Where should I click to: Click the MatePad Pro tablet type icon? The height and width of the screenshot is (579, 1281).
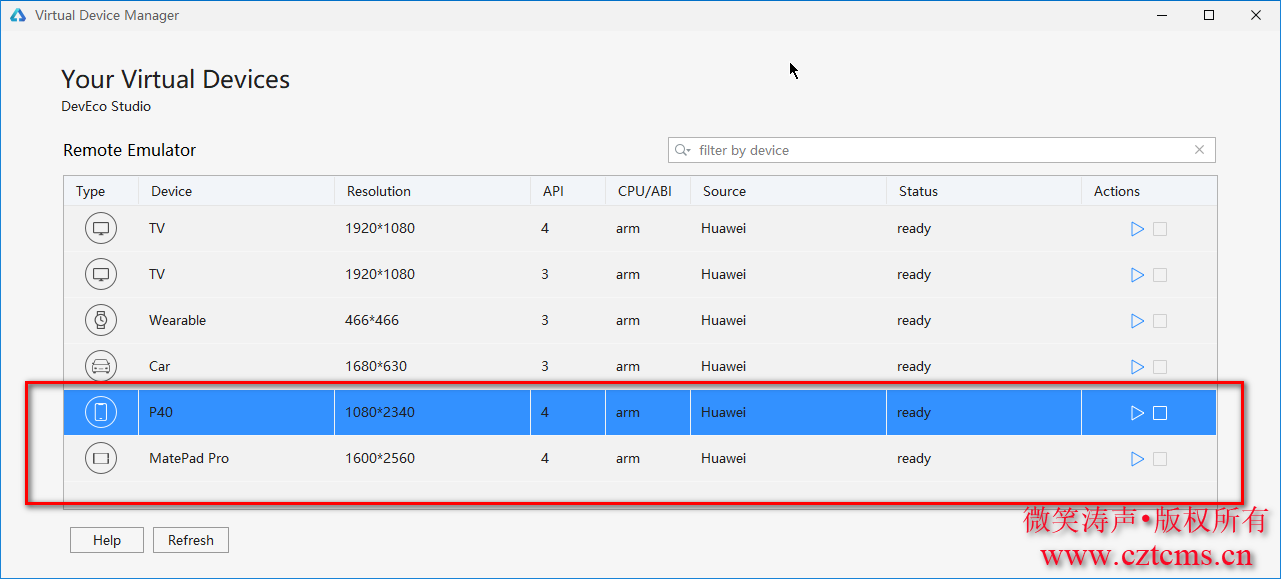point(101,458)
